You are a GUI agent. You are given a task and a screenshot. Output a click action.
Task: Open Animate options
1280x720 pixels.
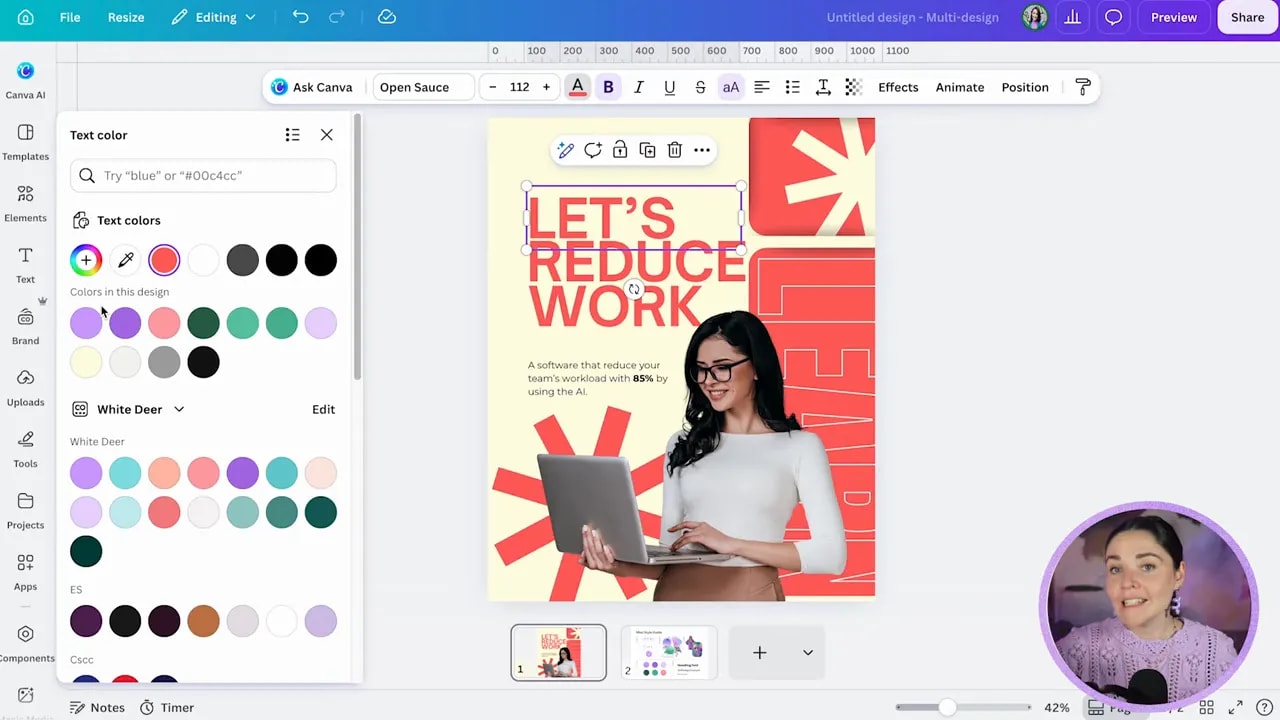pyautogui.click(x=960, y=87)
